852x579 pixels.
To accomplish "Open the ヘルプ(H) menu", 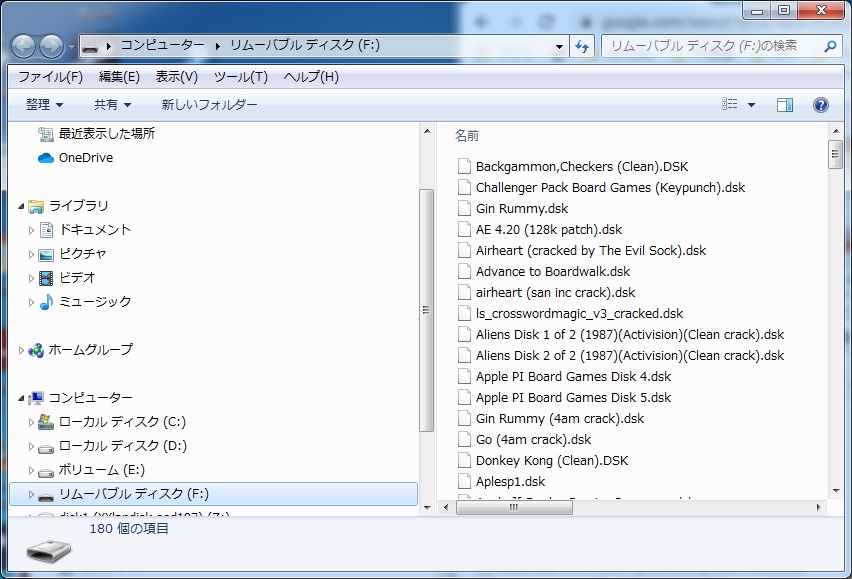I will pos(311,77).
